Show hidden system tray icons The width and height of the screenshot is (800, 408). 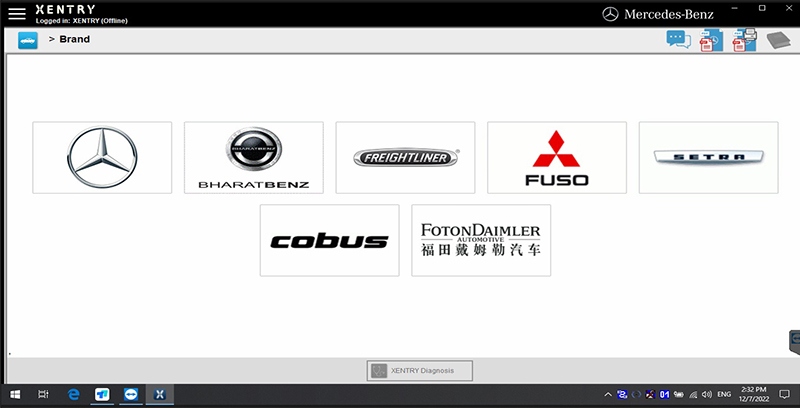tap(608, 394)
